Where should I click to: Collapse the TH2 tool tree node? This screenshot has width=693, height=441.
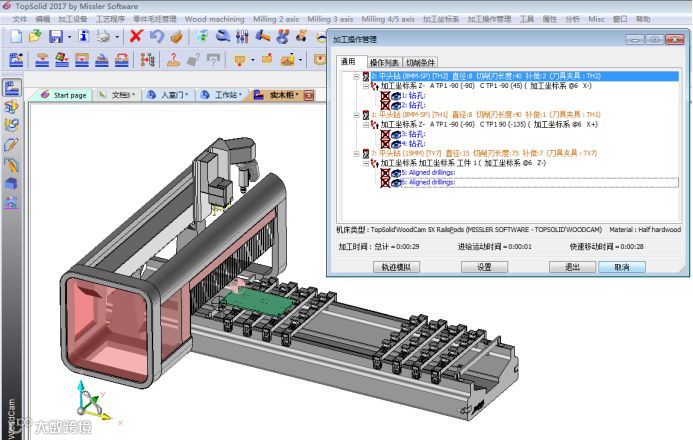pos(356,76)
